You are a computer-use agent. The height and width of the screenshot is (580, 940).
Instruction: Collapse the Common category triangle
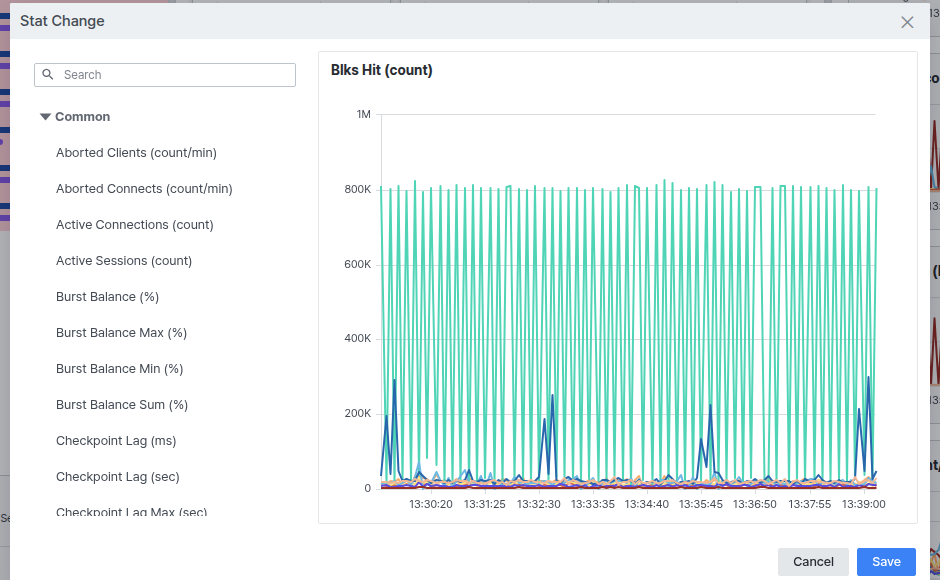[45, 117]
